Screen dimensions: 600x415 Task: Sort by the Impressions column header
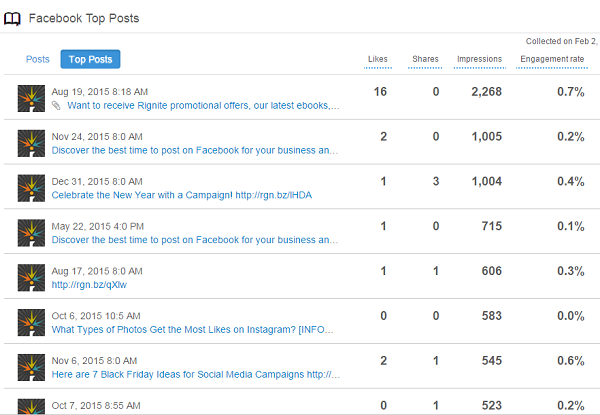pos(479,59)
